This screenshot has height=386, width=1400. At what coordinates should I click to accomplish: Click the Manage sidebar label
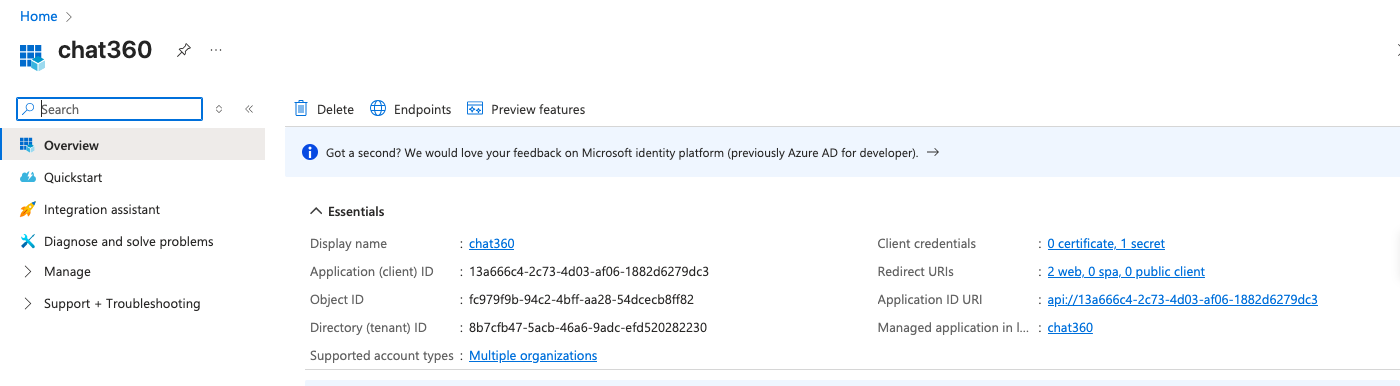click(x=67, y=272)
